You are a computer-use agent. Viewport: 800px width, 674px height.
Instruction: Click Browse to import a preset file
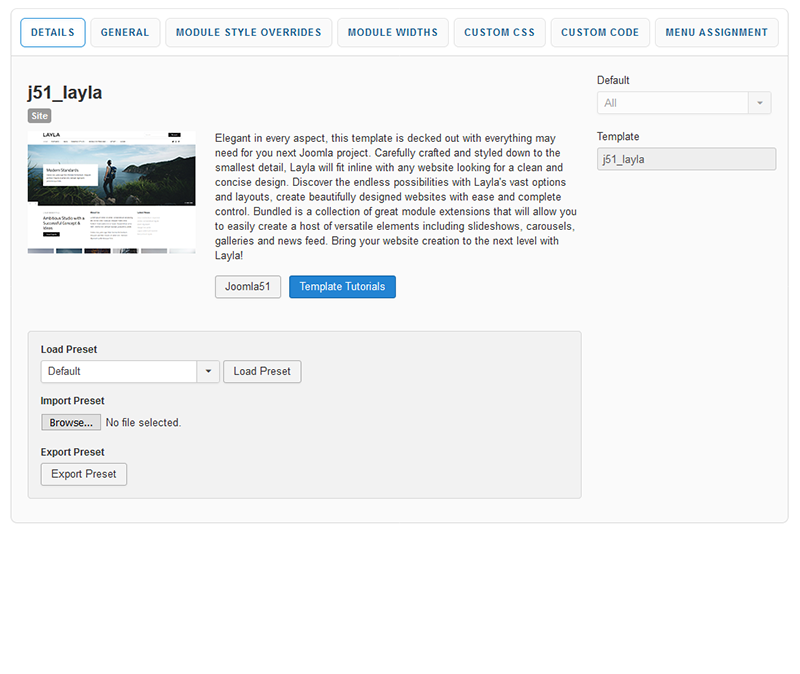click(x=71, y=423)
